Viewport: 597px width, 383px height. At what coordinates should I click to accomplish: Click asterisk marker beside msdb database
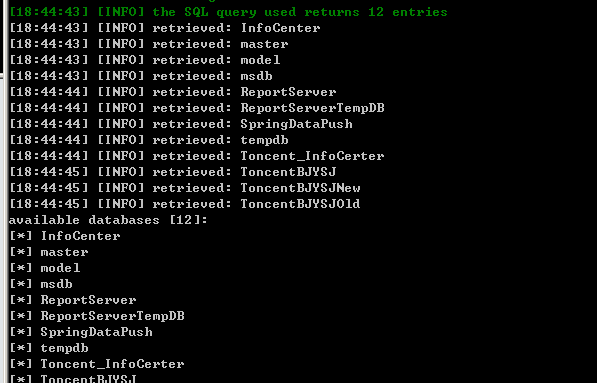21,284
